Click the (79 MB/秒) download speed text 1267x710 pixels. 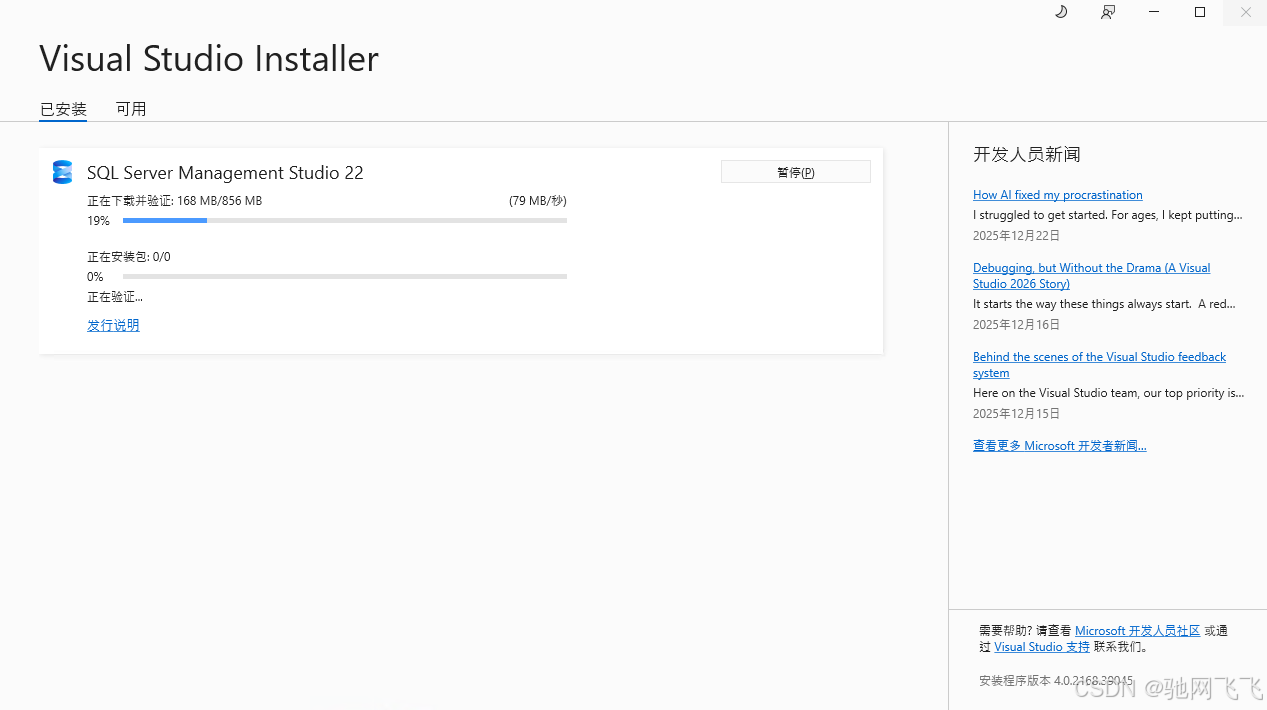click(538, 201)
